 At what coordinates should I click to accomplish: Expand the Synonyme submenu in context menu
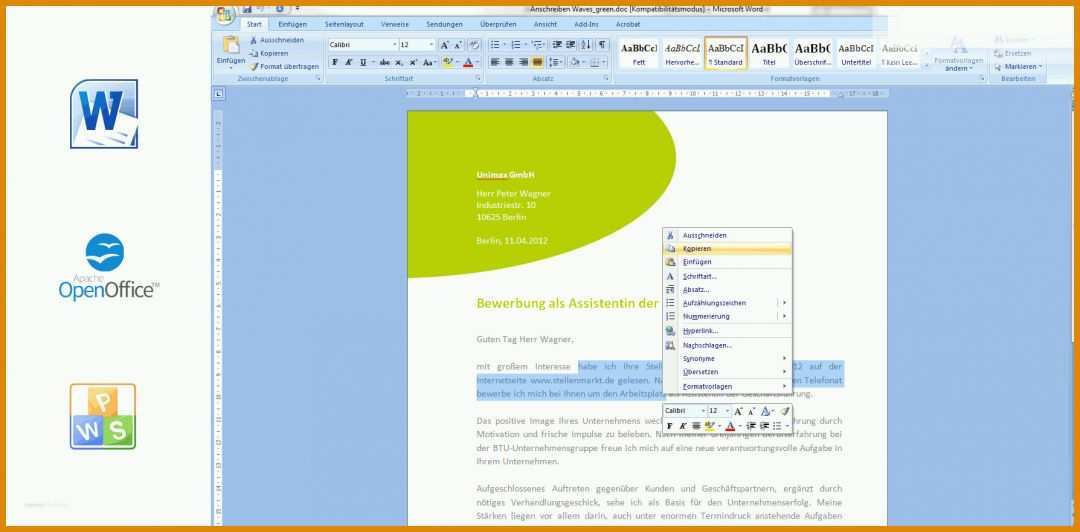point(727,358)
